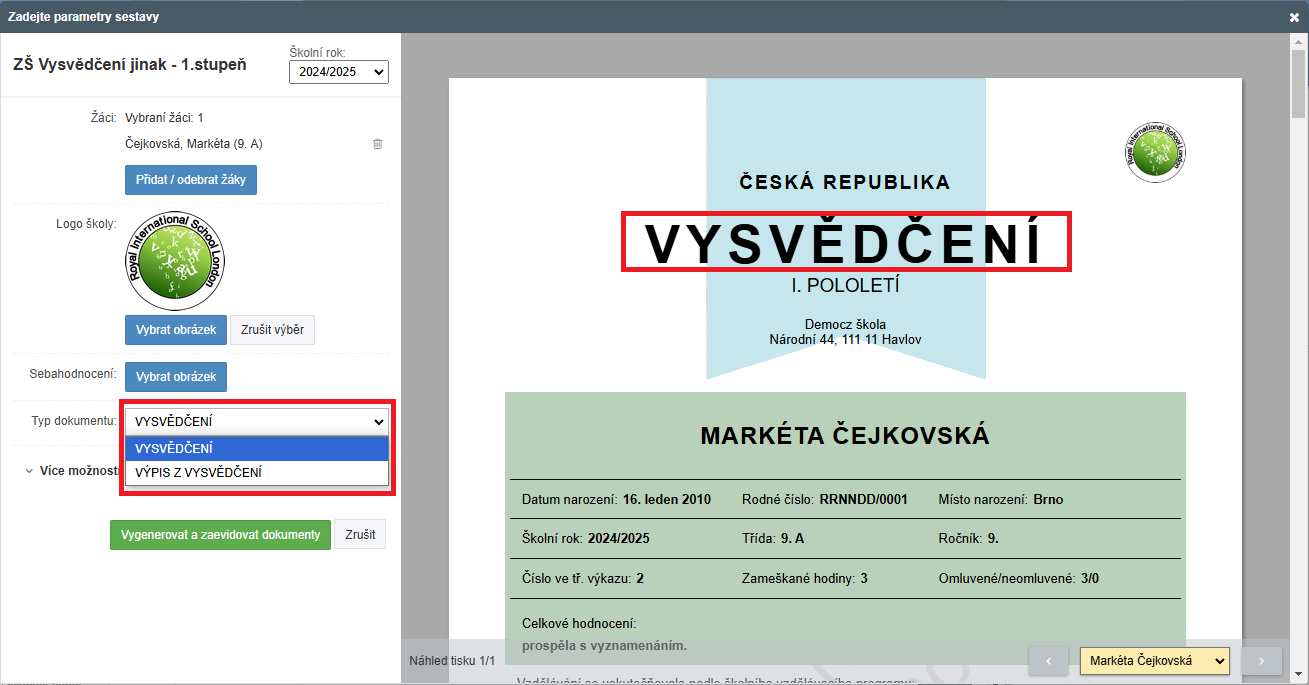Click the Democz škola text
This screenshot has width=1309, height=685.
coord(845,324)
